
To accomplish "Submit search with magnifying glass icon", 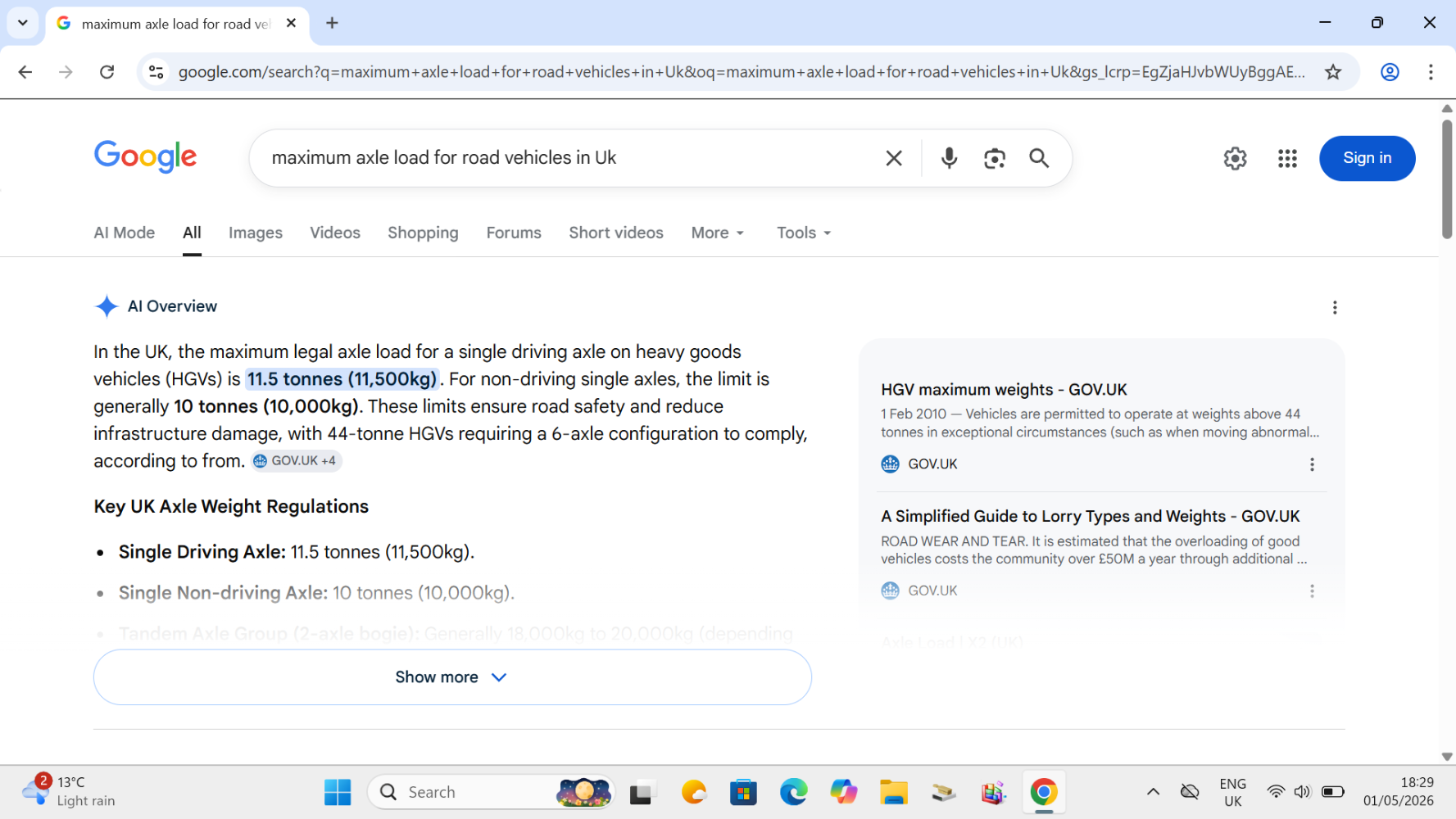I will click(x=1039, y=158).
